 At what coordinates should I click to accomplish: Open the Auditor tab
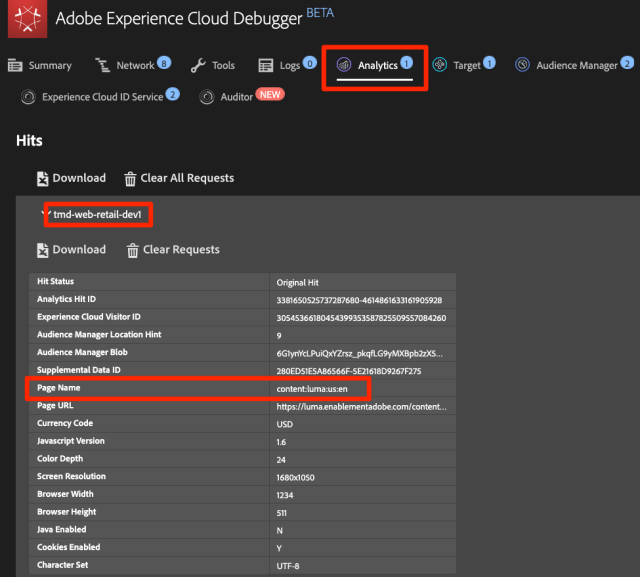242,96
